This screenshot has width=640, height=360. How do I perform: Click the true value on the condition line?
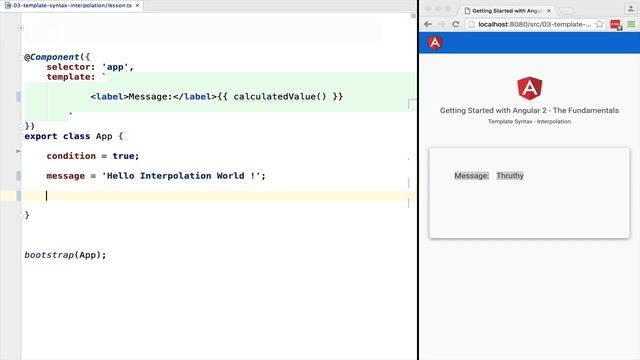[x=123, y=156]
